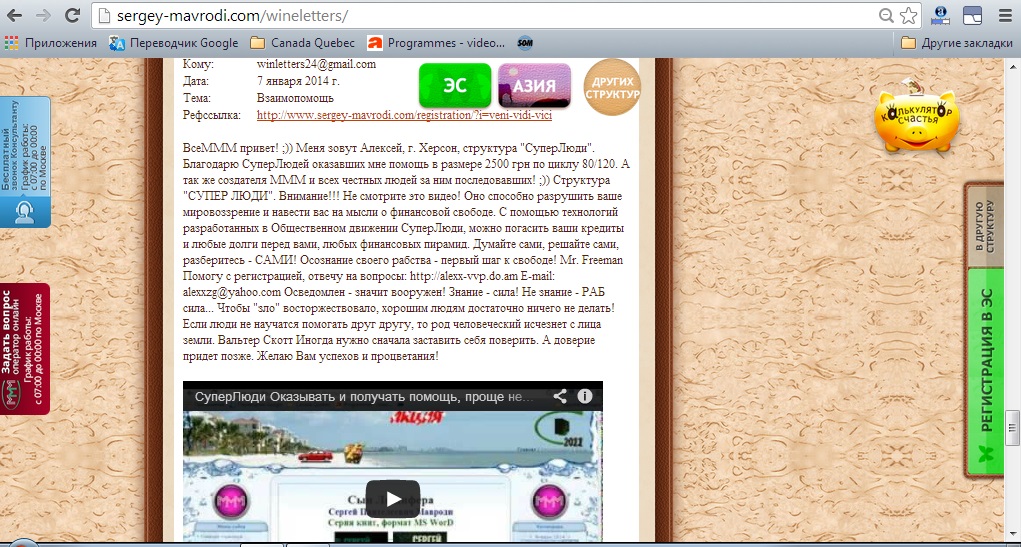Image resolution: width=1021 pixels, height=547 pixels.
Task: Click the Бесплатный звонок консультанту side tab
Action: point(25,161)
